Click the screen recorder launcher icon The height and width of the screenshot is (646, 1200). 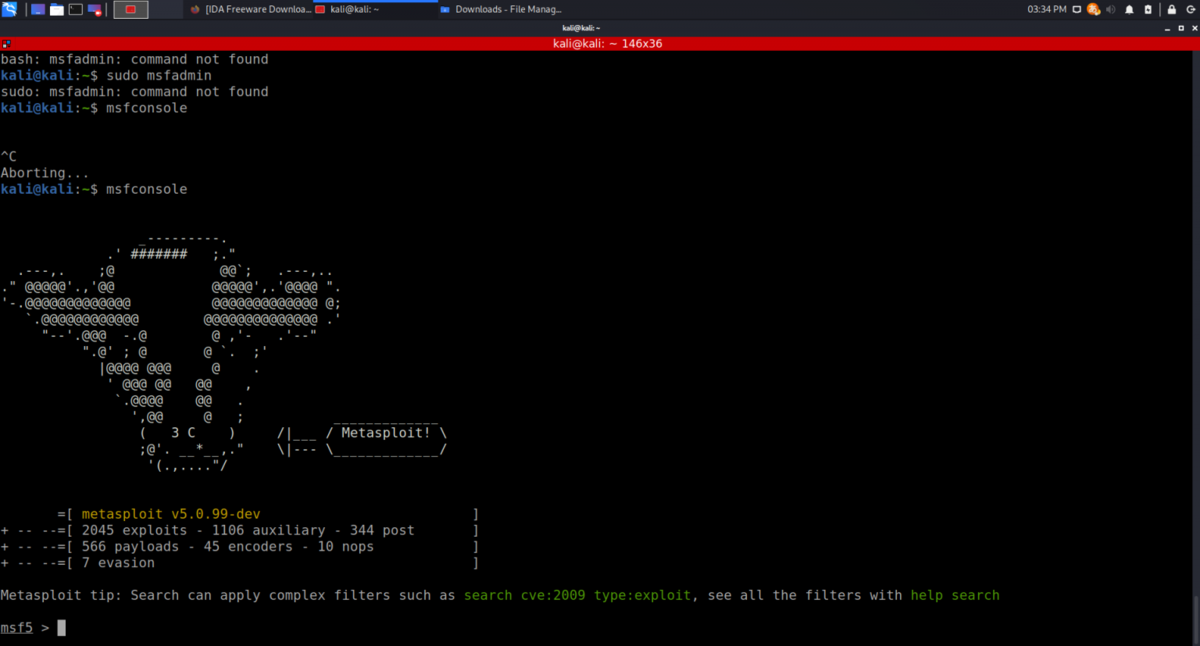[94, 10]
